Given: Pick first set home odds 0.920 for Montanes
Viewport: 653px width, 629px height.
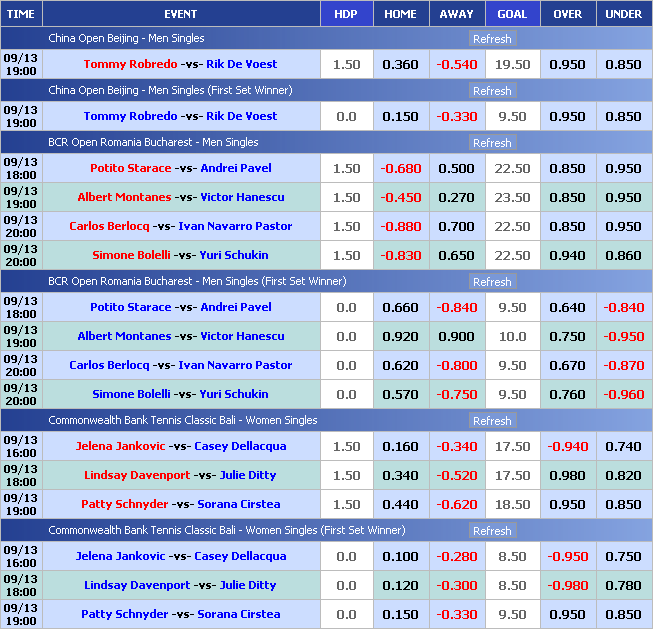Looking at the screenshot, I should pos(401,336).
